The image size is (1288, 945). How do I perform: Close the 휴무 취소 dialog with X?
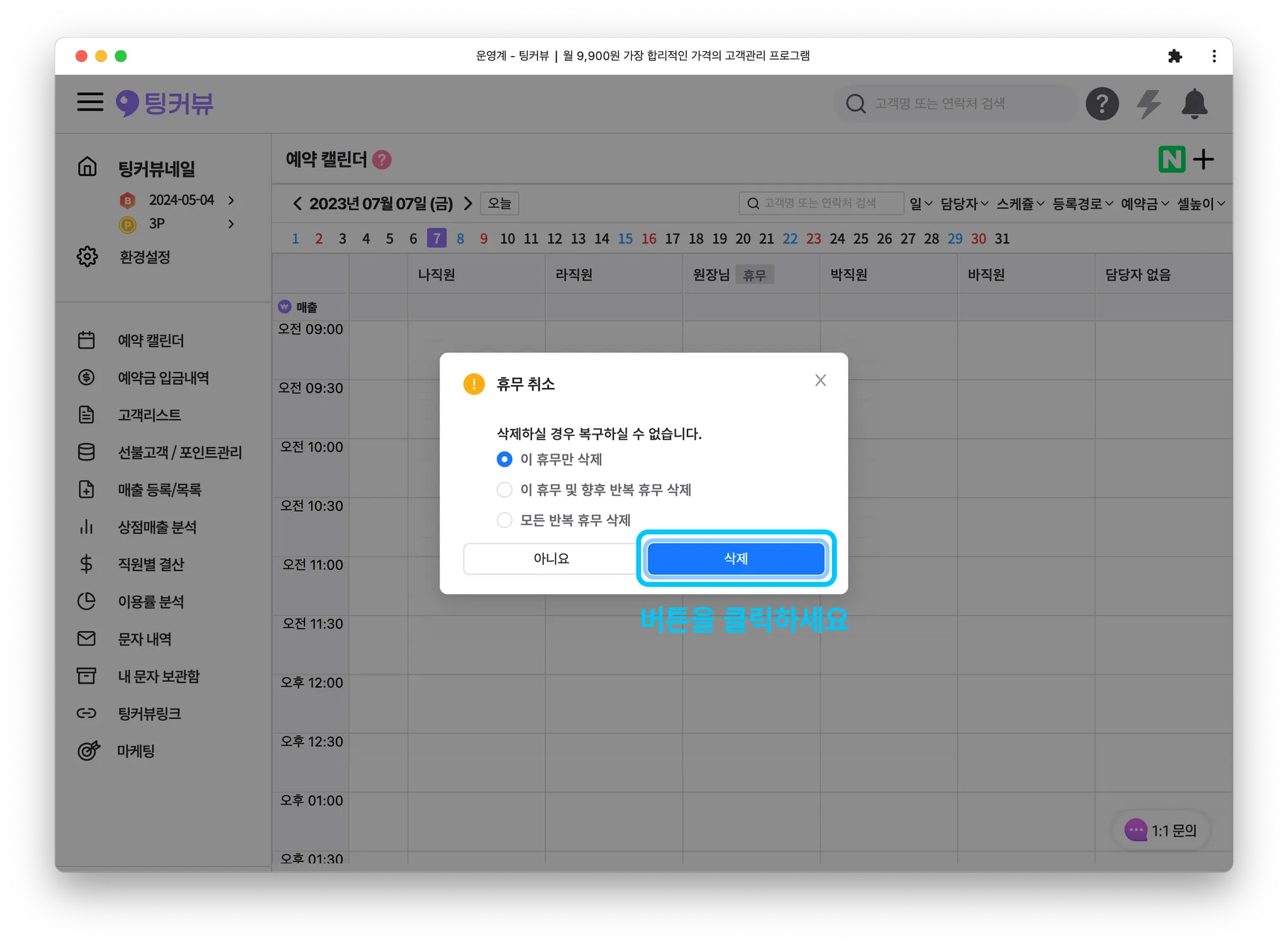pos(820,380)
